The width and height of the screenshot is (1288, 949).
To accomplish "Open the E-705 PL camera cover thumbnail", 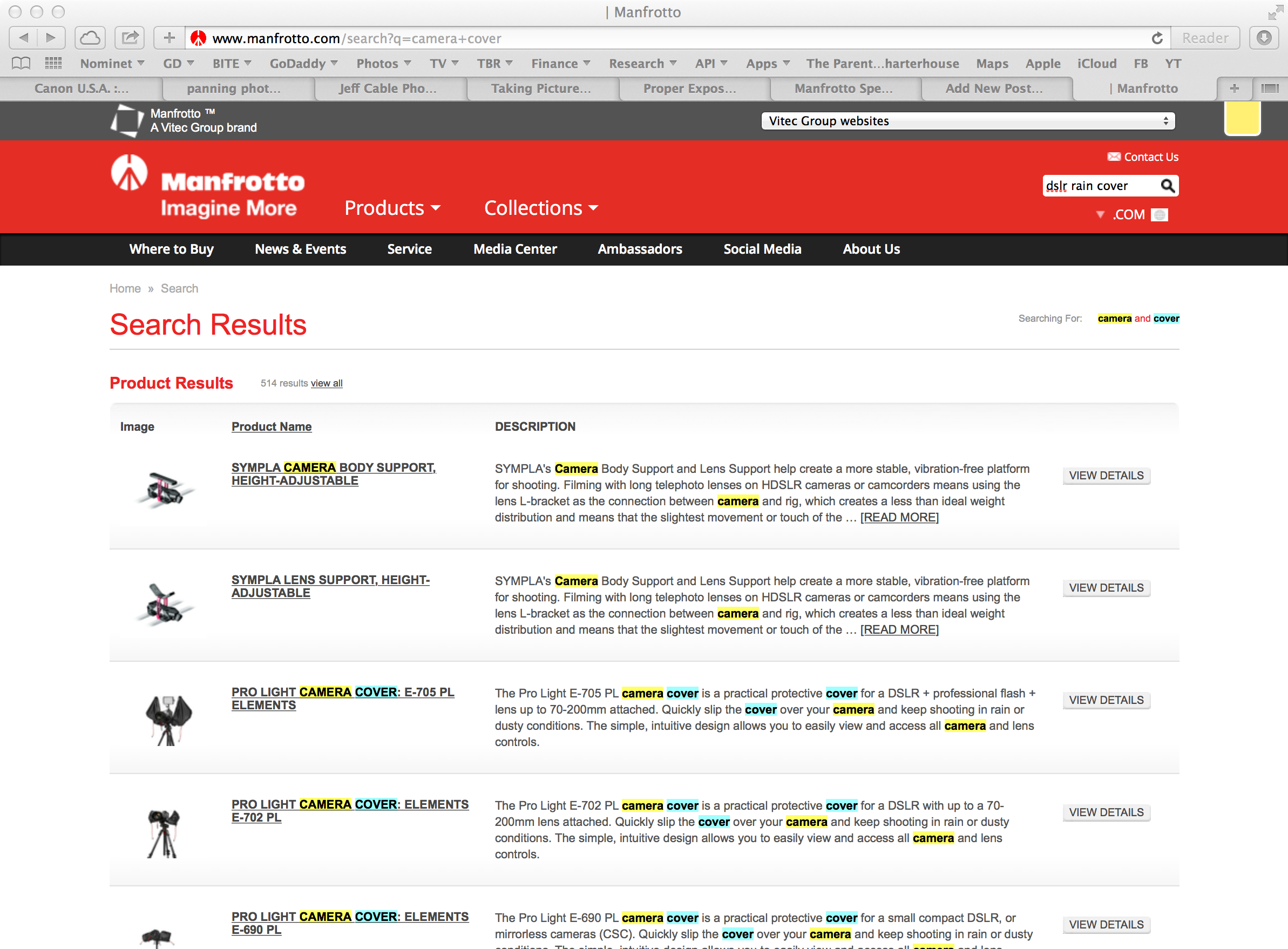I will pos(168,720).
